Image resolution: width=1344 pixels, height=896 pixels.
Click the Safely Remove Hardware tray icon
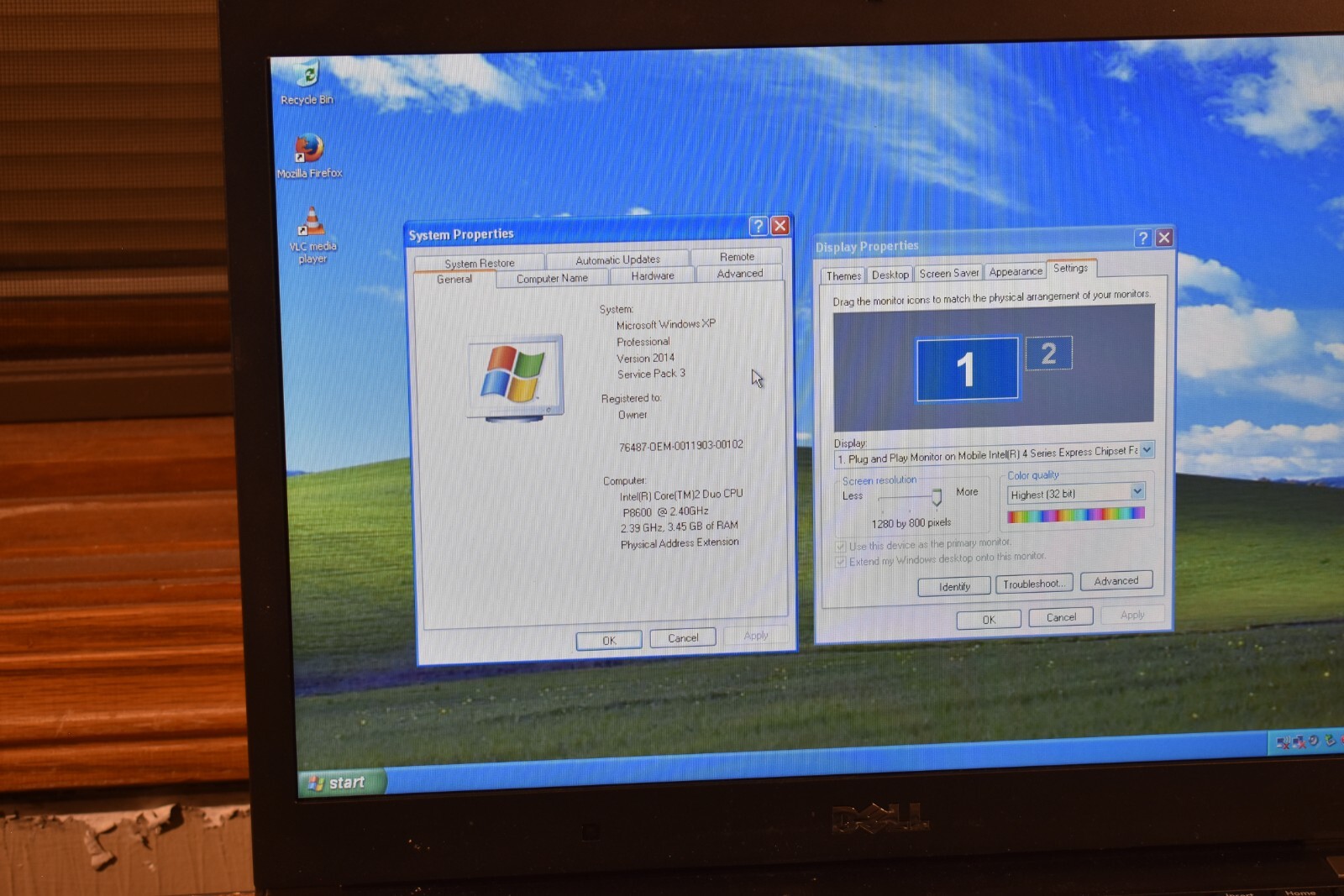1330,740
